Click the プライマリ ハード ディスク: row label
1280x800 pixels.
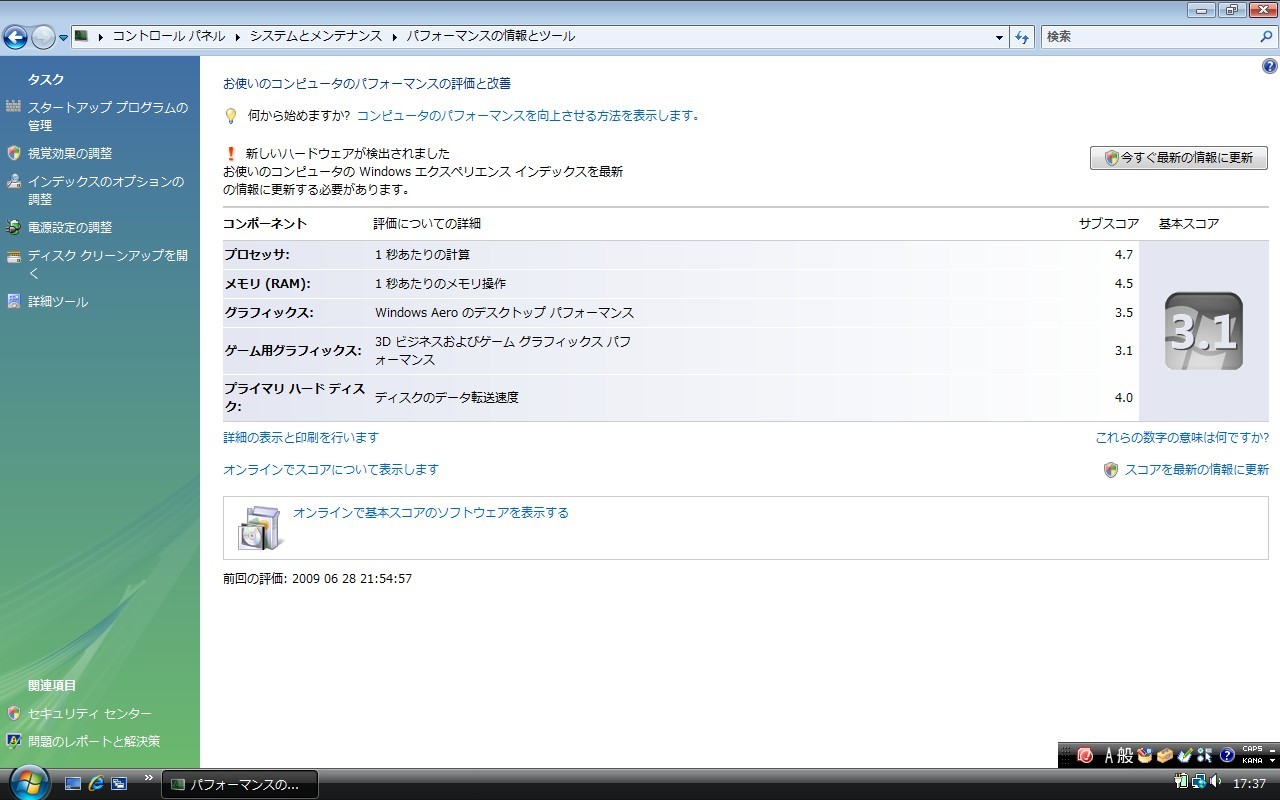[296, 398]
